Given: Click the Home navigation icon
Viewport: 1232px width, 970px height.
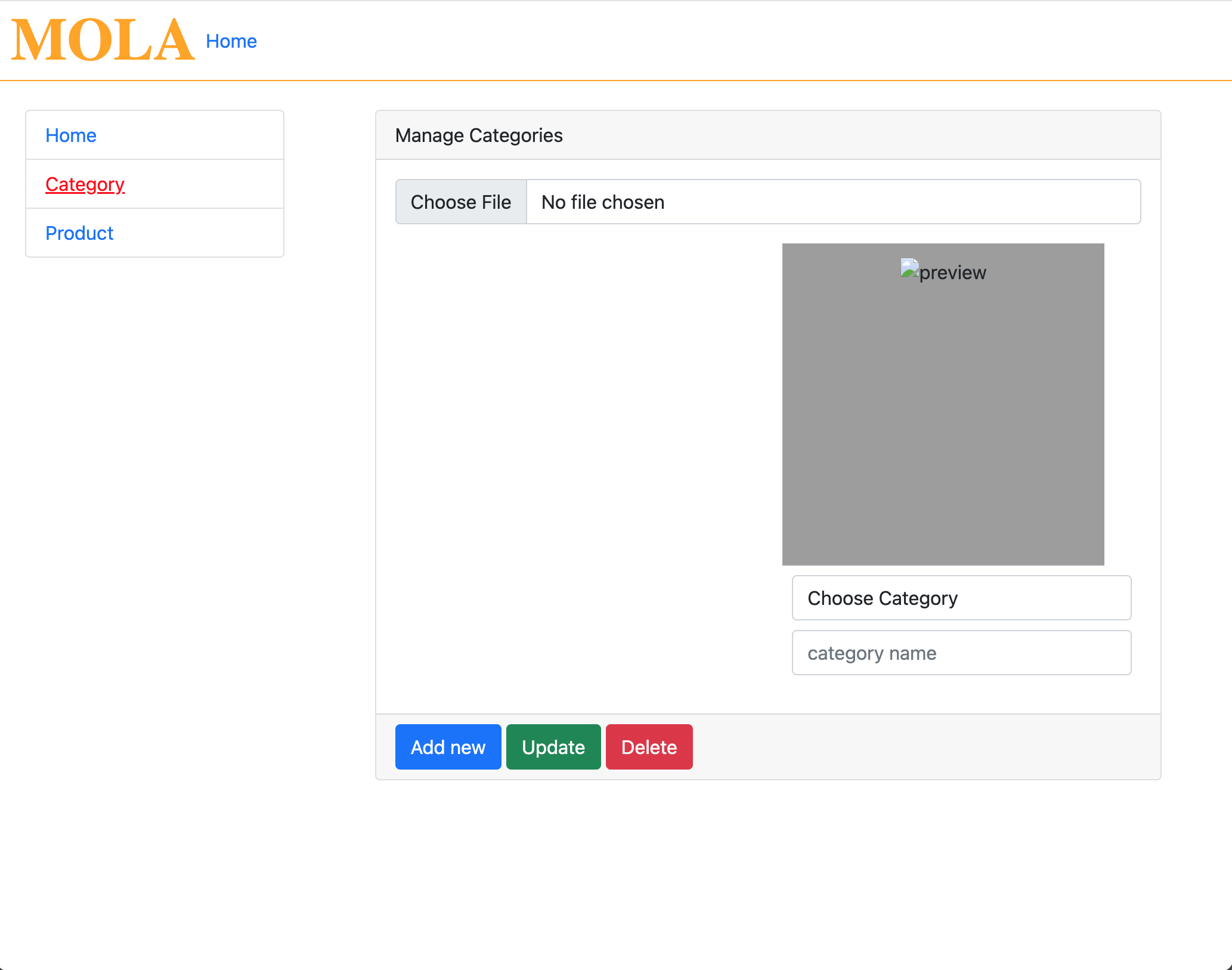Looking at the screenshot, I should 231,40.
